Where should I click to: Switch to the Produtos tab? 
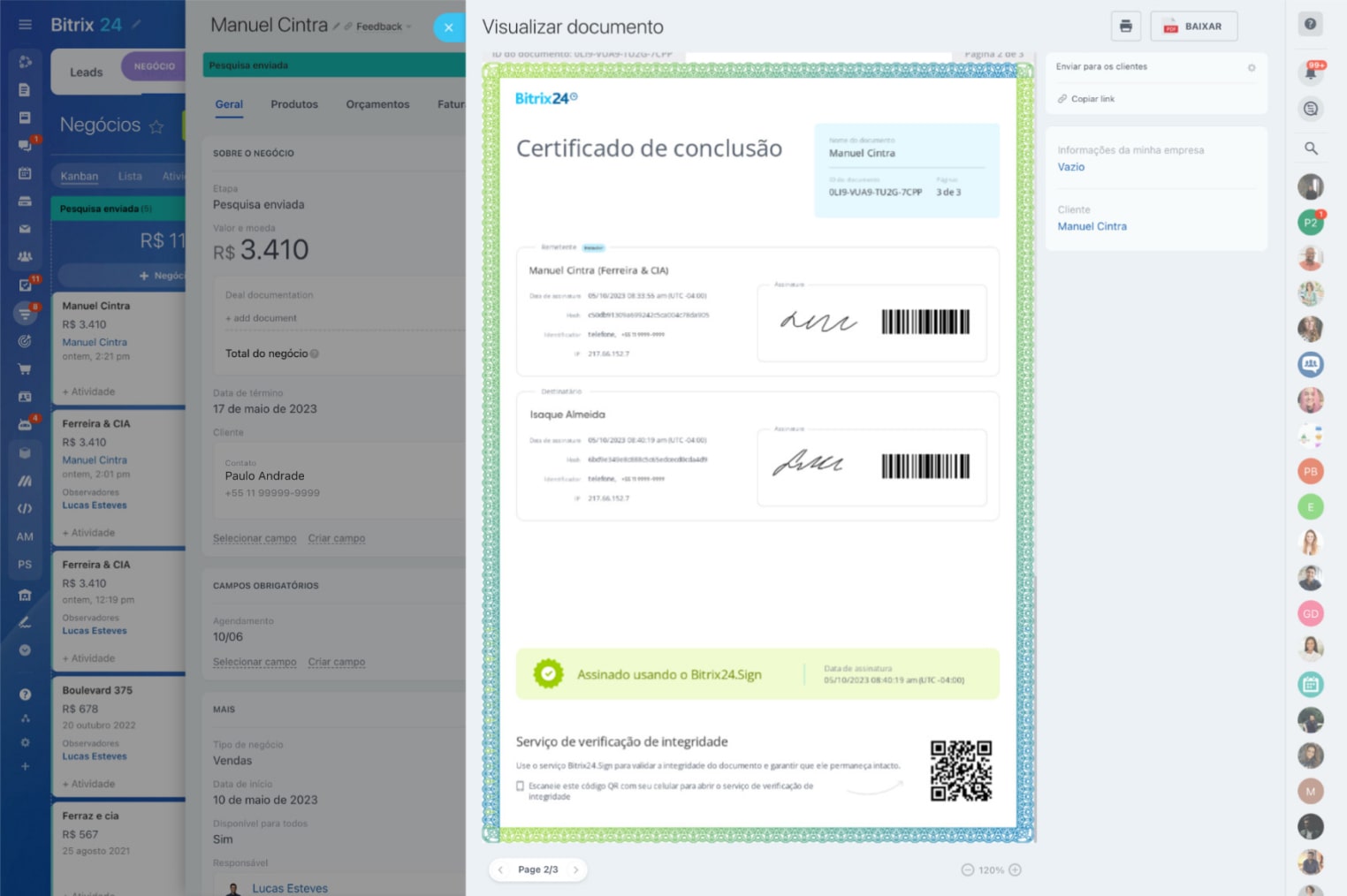tap(293, 104)
